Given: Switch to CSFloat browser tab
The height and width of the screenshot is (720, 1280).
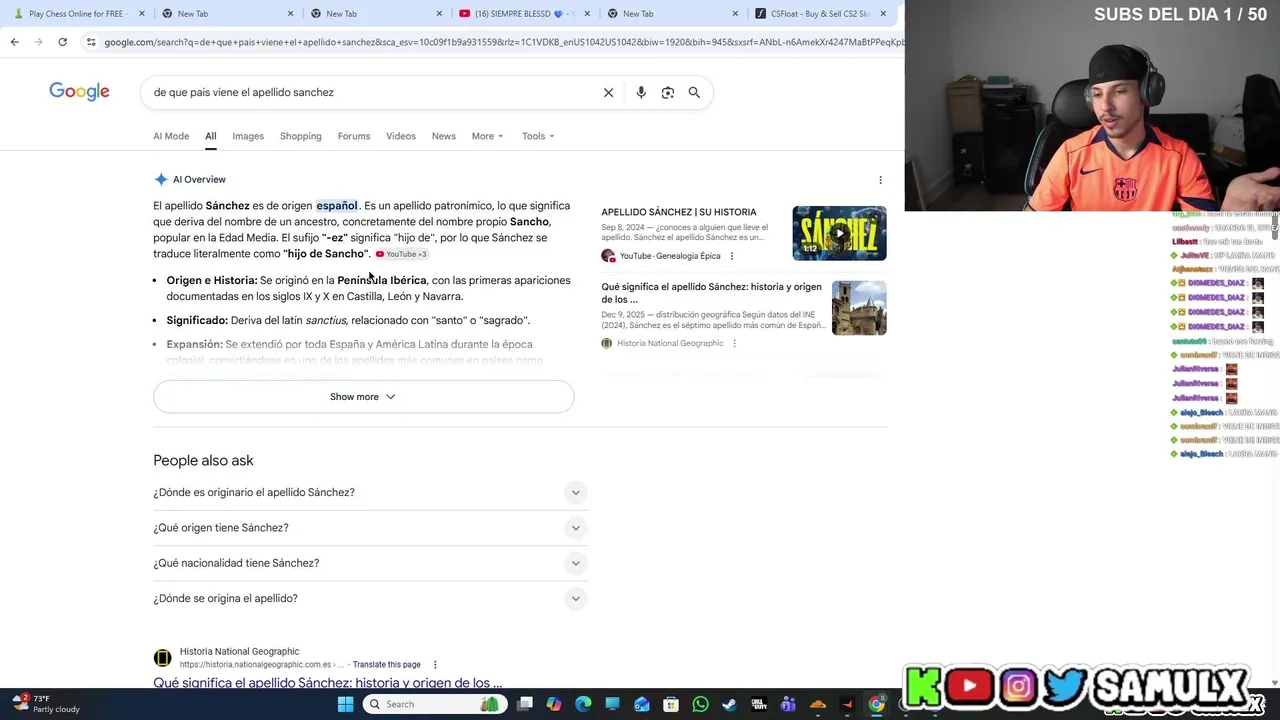Looking at the screenshot, I should click(820, 14).
